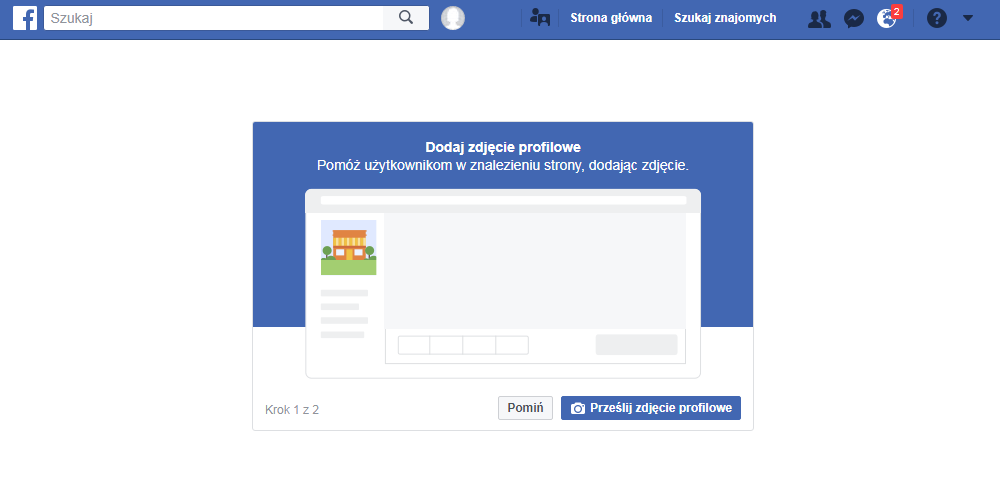Viewport: 1000px width, 493px height.
Task: Click Prześlij zdjęcie profilowe button
Action: [x=651, y=408]
